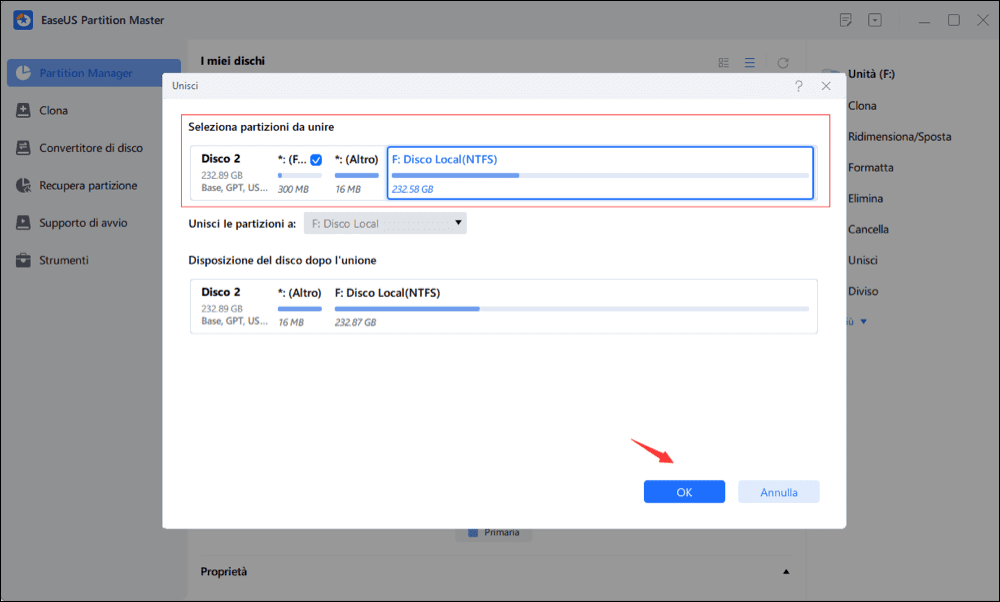This screenshot has width=1000, height=602.
Task: Uncheck the 300 MB partition checkbox
Action: tap(316, 159)
